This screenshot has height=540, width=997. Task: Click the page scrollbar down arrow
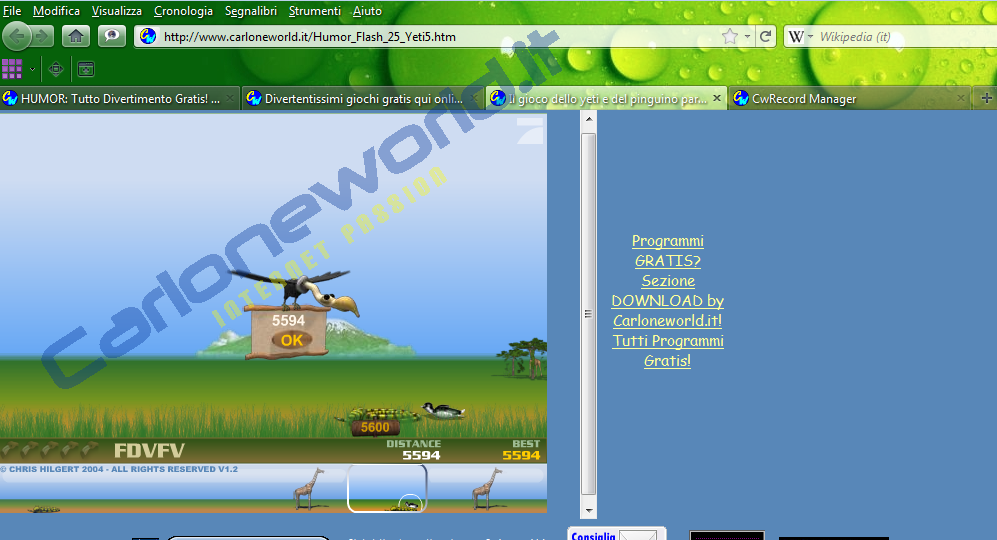click(589, 510)
